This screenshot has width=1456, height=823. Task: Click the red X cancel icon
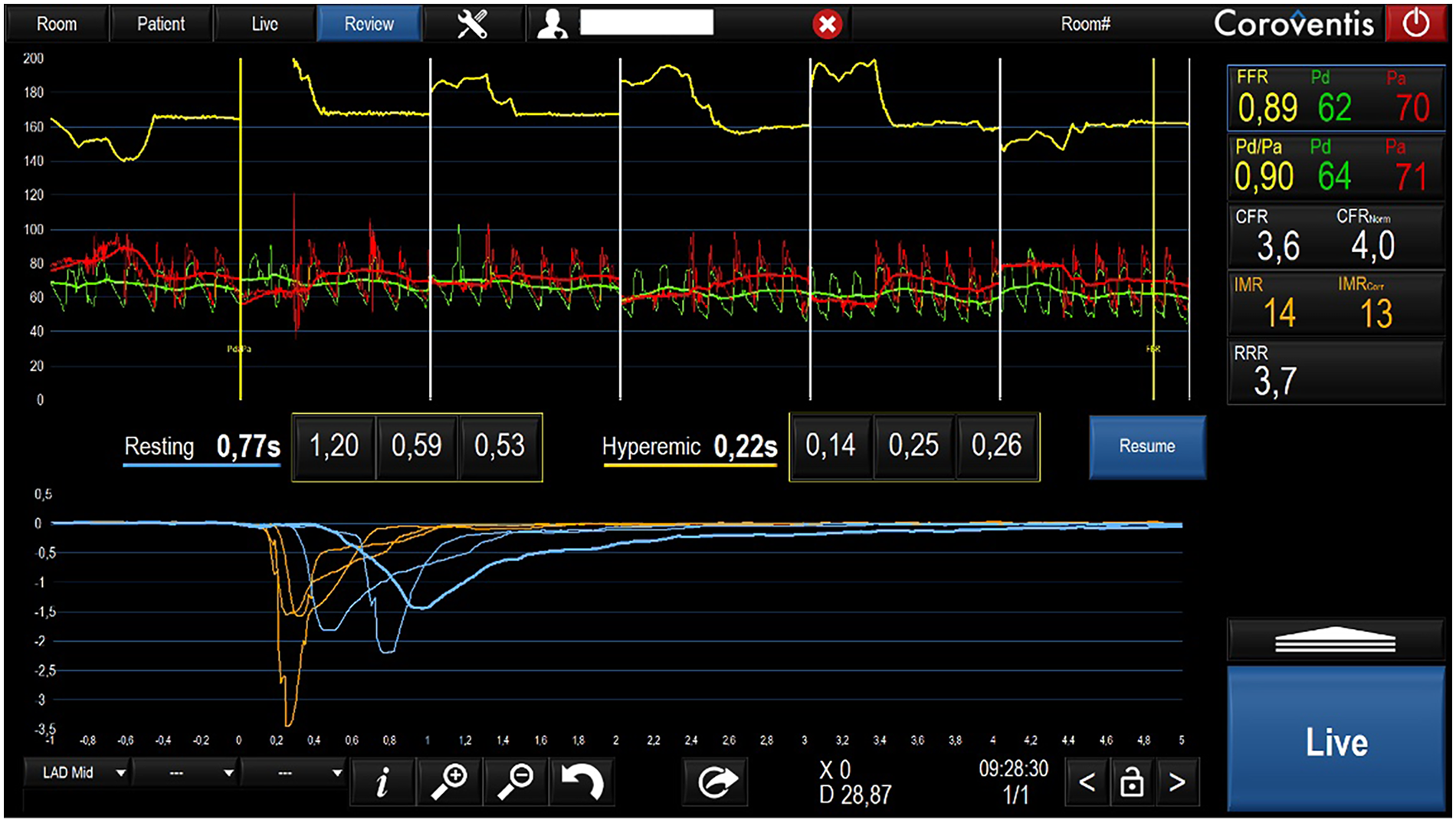click(x=827, y=25)
